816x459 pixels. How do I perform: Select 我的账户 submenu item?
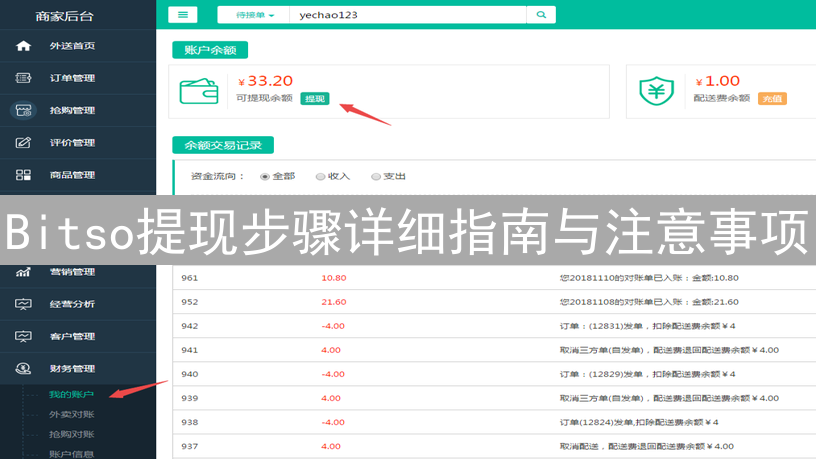(71, 394)
